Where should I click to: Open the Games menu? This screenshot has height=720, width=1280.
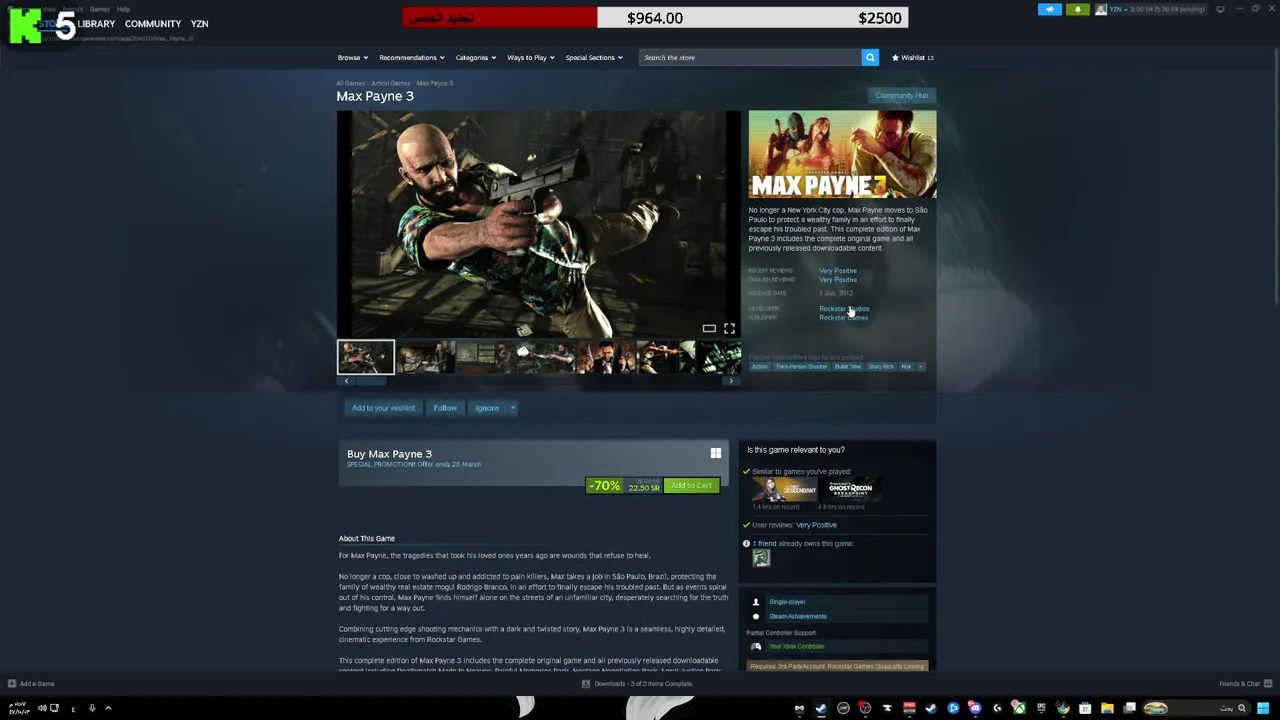100,9
